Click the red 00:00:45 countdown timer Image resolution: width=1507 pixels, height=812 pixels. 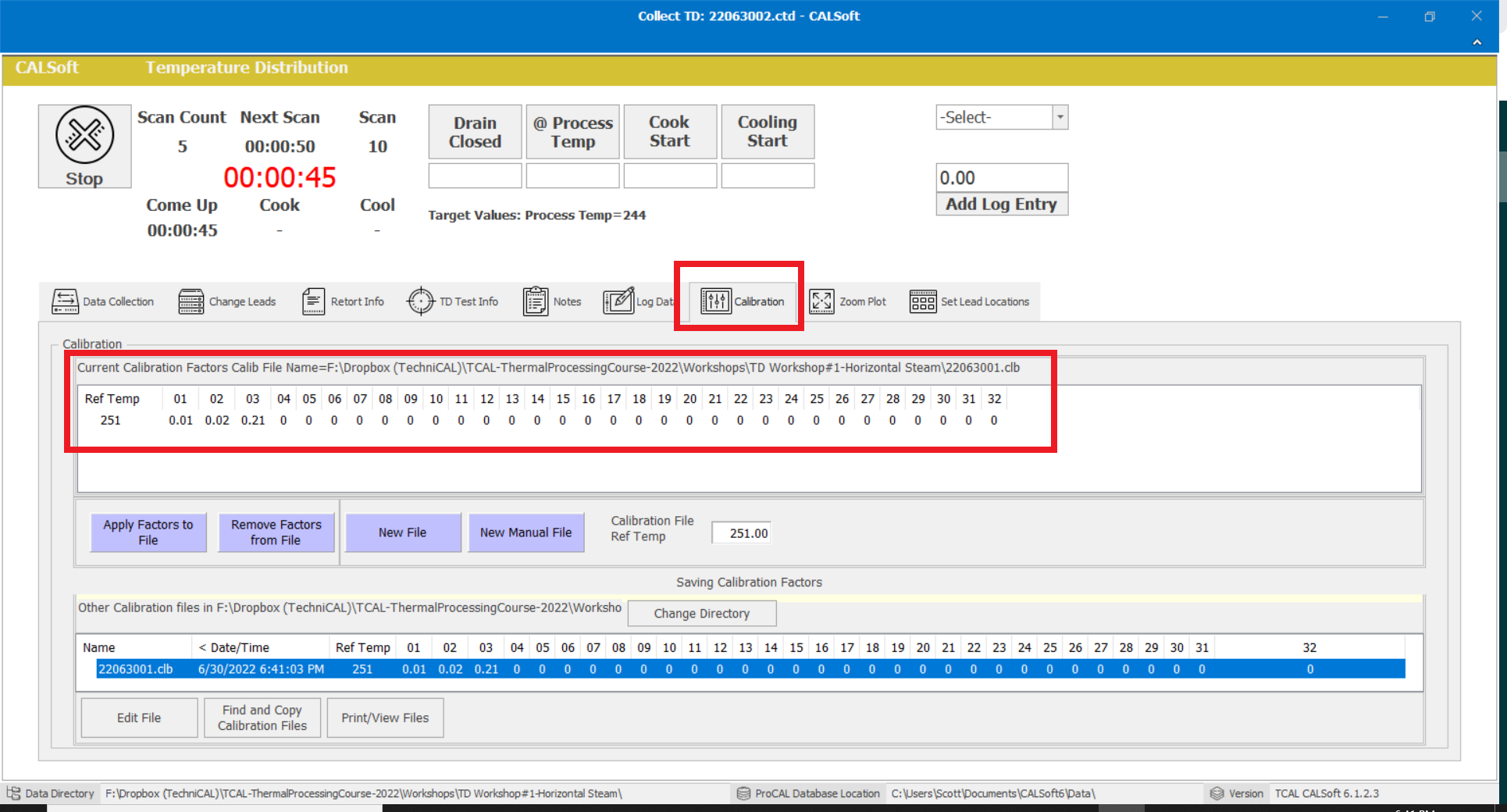(x=280, y=177)
